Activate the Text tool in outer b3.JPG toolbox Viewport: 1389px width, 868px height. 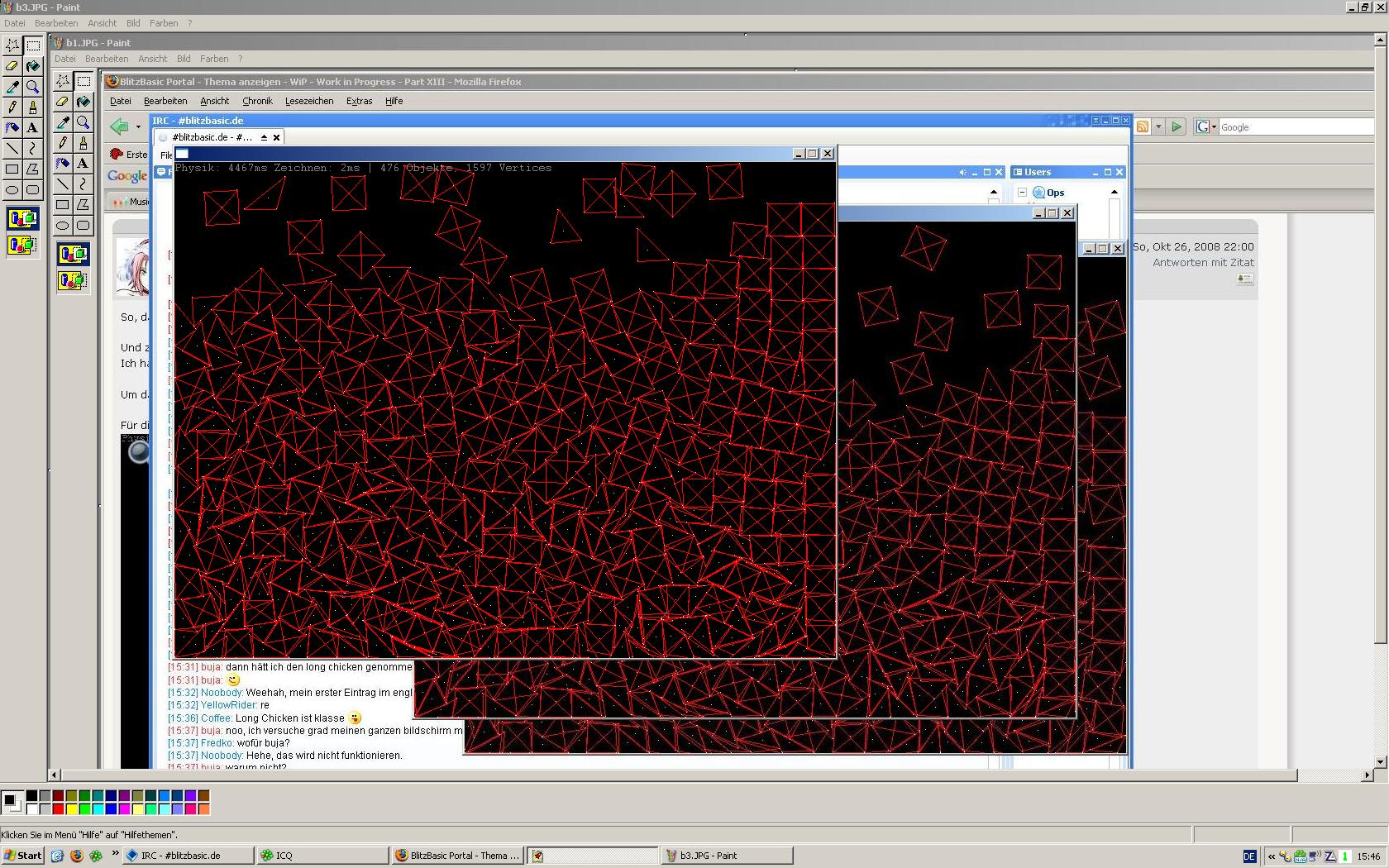33,127
